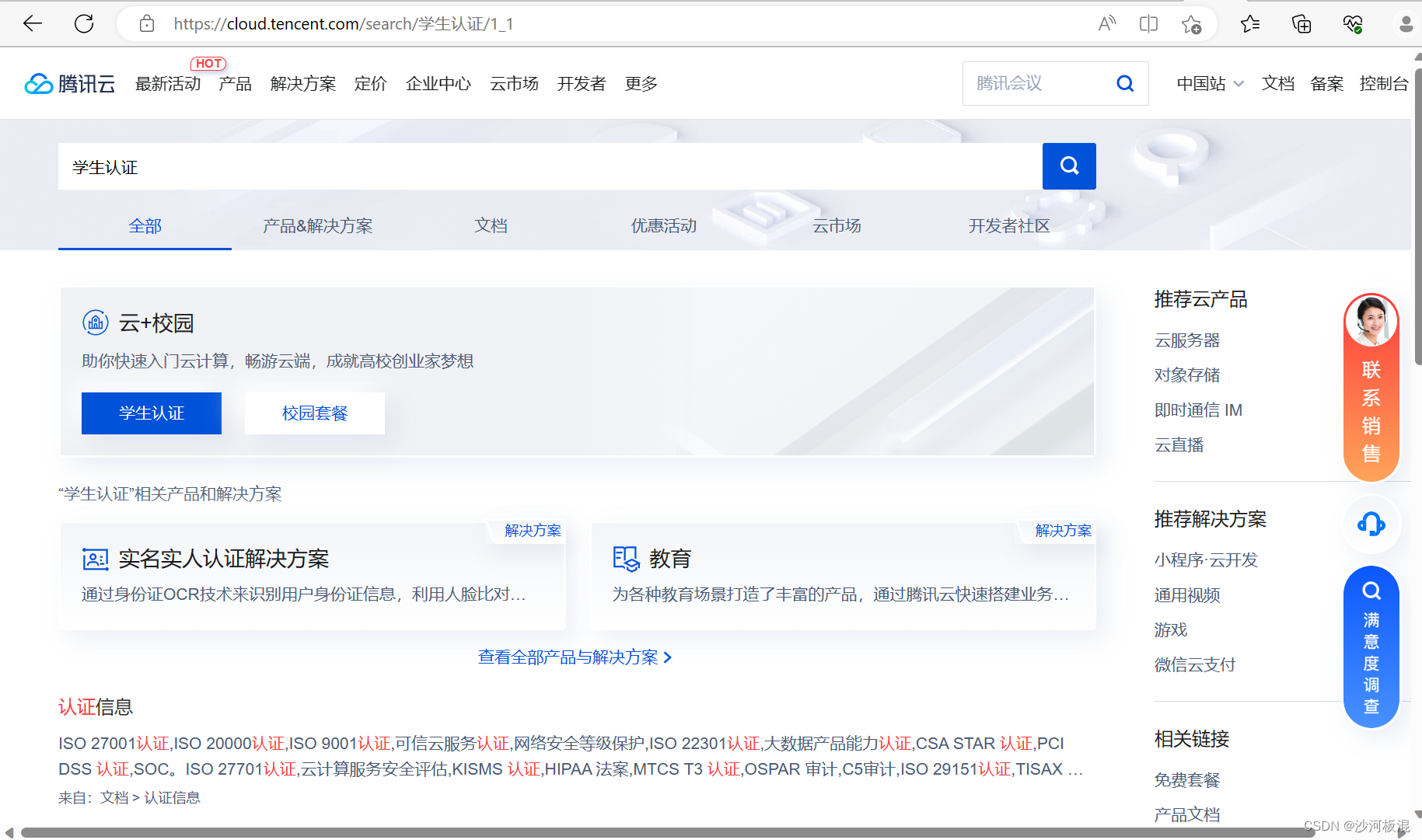This screenshot has height=840, width=1422.
Task: Open 文档 in the header
Action: pyautogui.click(x=1278, y=83)
